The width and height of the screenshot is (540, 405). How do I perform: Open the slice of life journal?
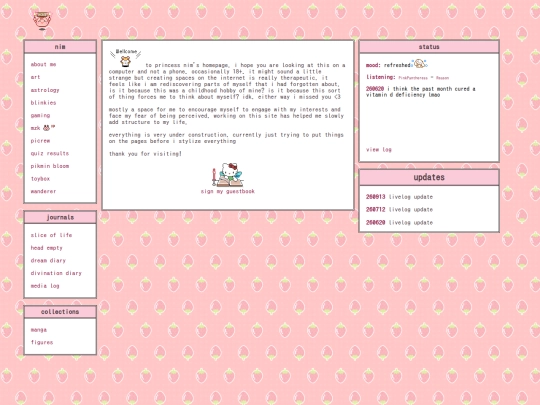(x=51, y=235)
